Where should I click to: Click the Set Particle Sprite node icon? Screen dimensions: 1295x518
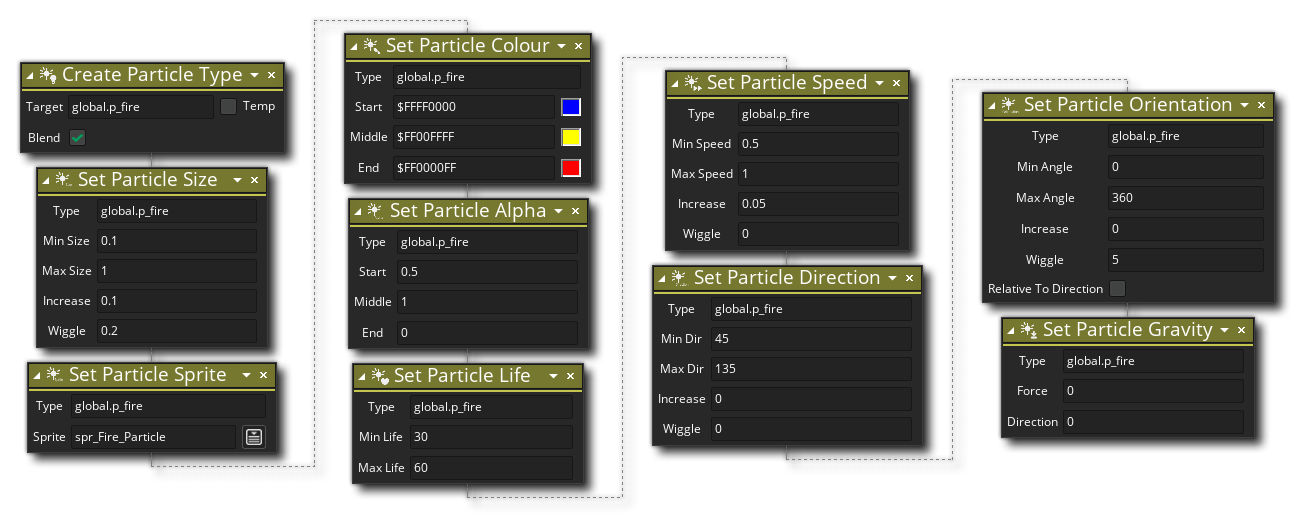(x=55, y=375)
